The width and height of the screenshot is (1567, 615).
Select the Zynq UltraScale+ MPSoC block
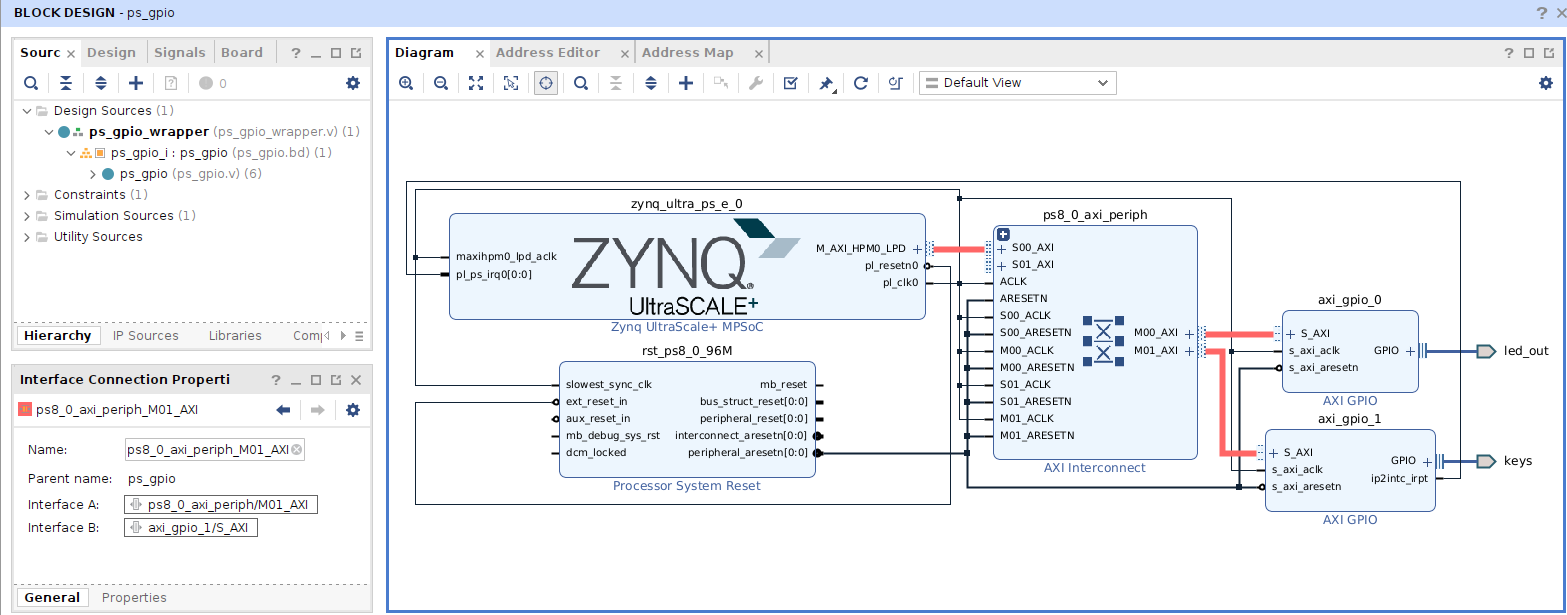click(686, 267)
